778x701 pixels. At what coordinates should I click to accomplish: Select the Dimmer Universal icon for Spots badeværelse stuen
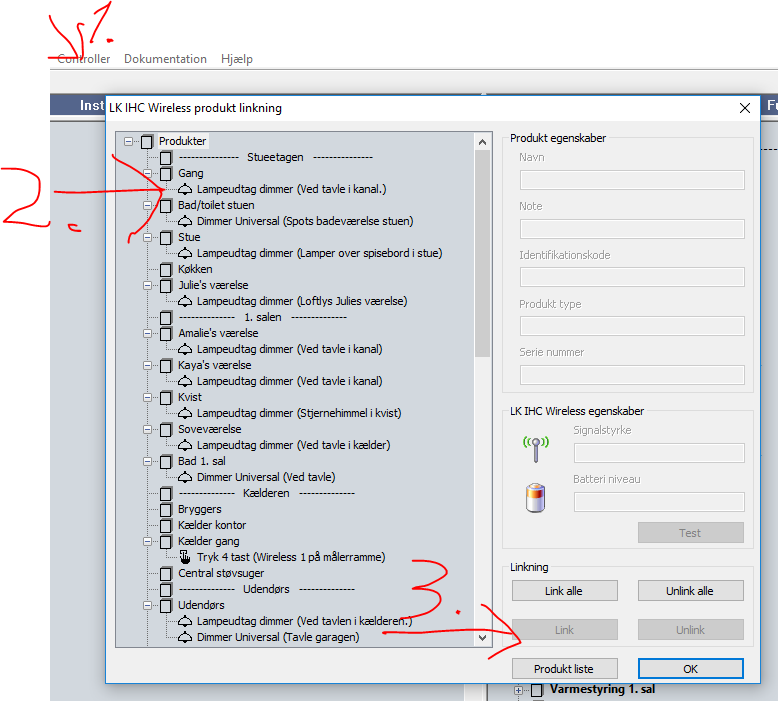[x=185, y=221]
